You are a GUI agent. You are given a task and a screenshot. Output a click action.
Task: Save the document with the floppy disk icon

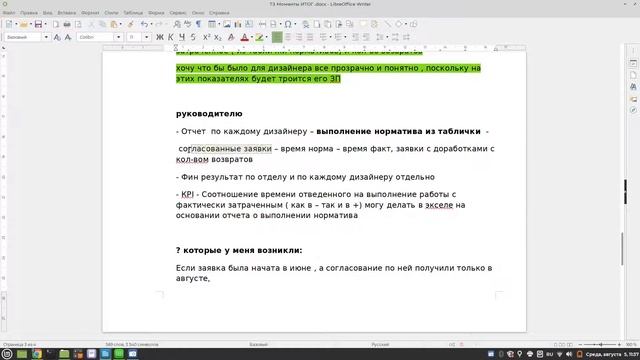coord(38,24)
